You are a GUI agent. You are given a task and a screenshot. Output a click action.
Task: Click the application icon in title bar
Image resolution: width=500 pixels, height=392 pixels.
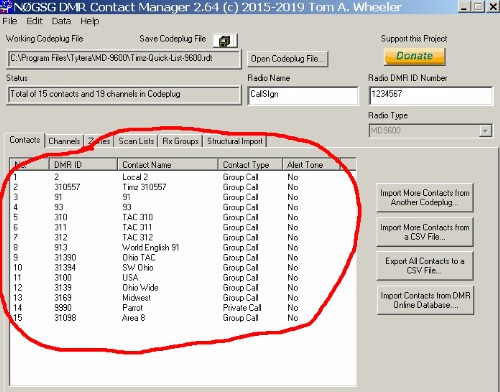pyautogui.click(x=6, y=7)
